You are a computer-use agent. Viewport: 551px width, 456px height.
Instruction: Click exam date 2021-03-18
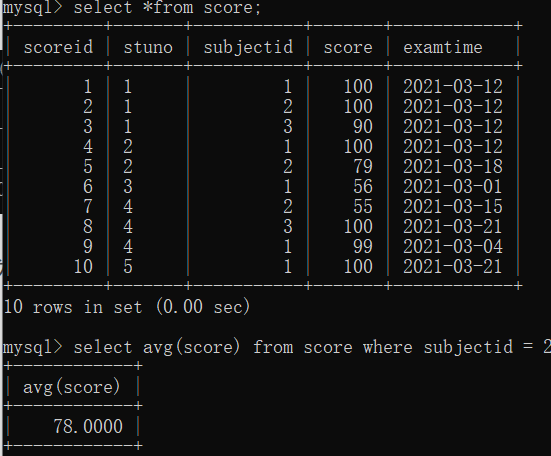pos(453,167)
